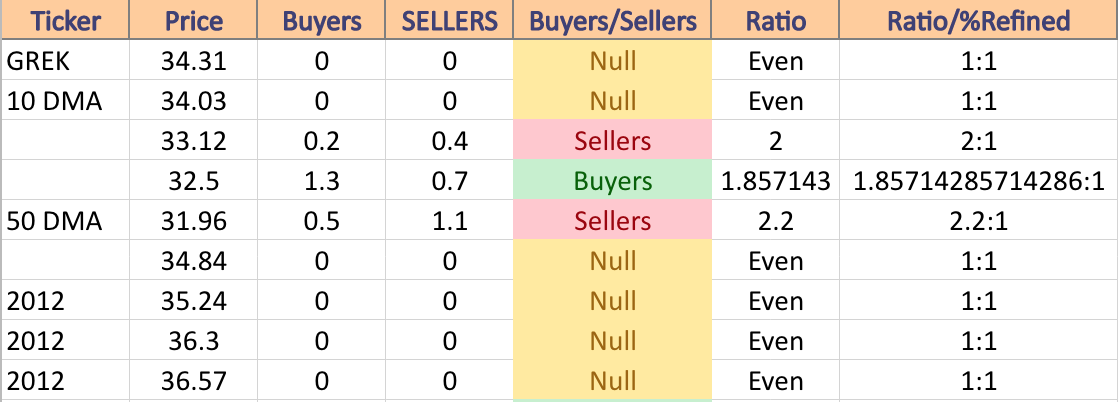This screenshot has width=1118, height=402.
Task: Select the Price column header
Action: pyautogui.click(x=193, y=20)
